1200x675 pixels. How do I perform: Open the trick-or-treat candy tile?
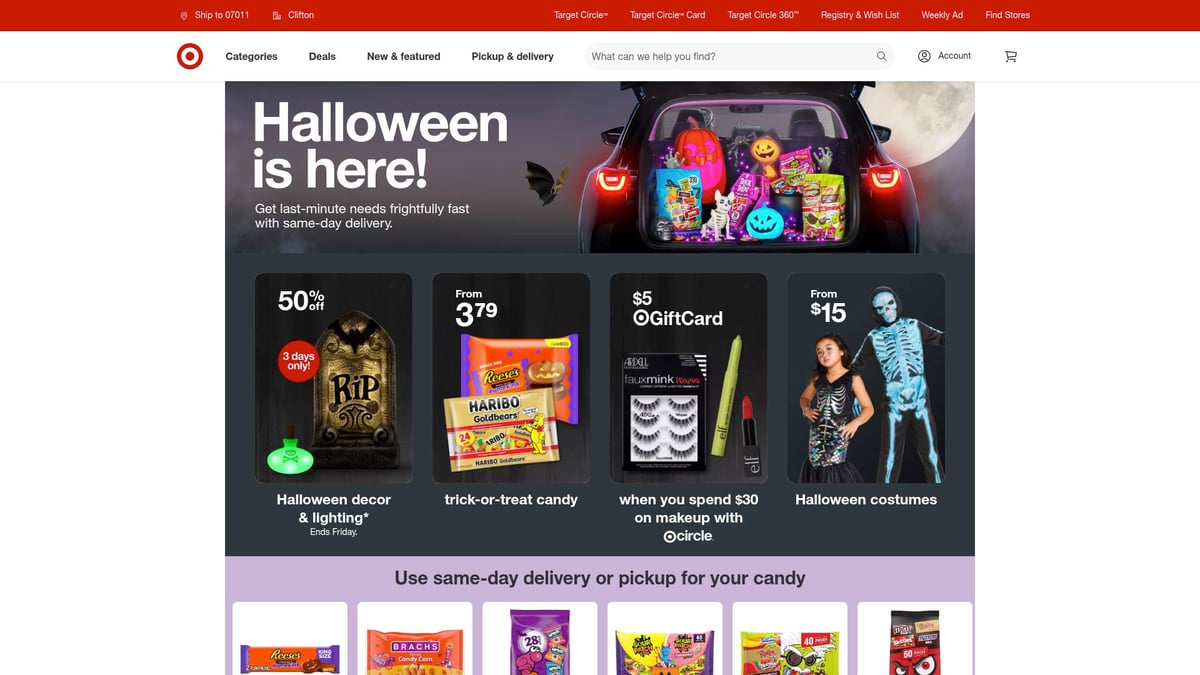pos(511,390)
